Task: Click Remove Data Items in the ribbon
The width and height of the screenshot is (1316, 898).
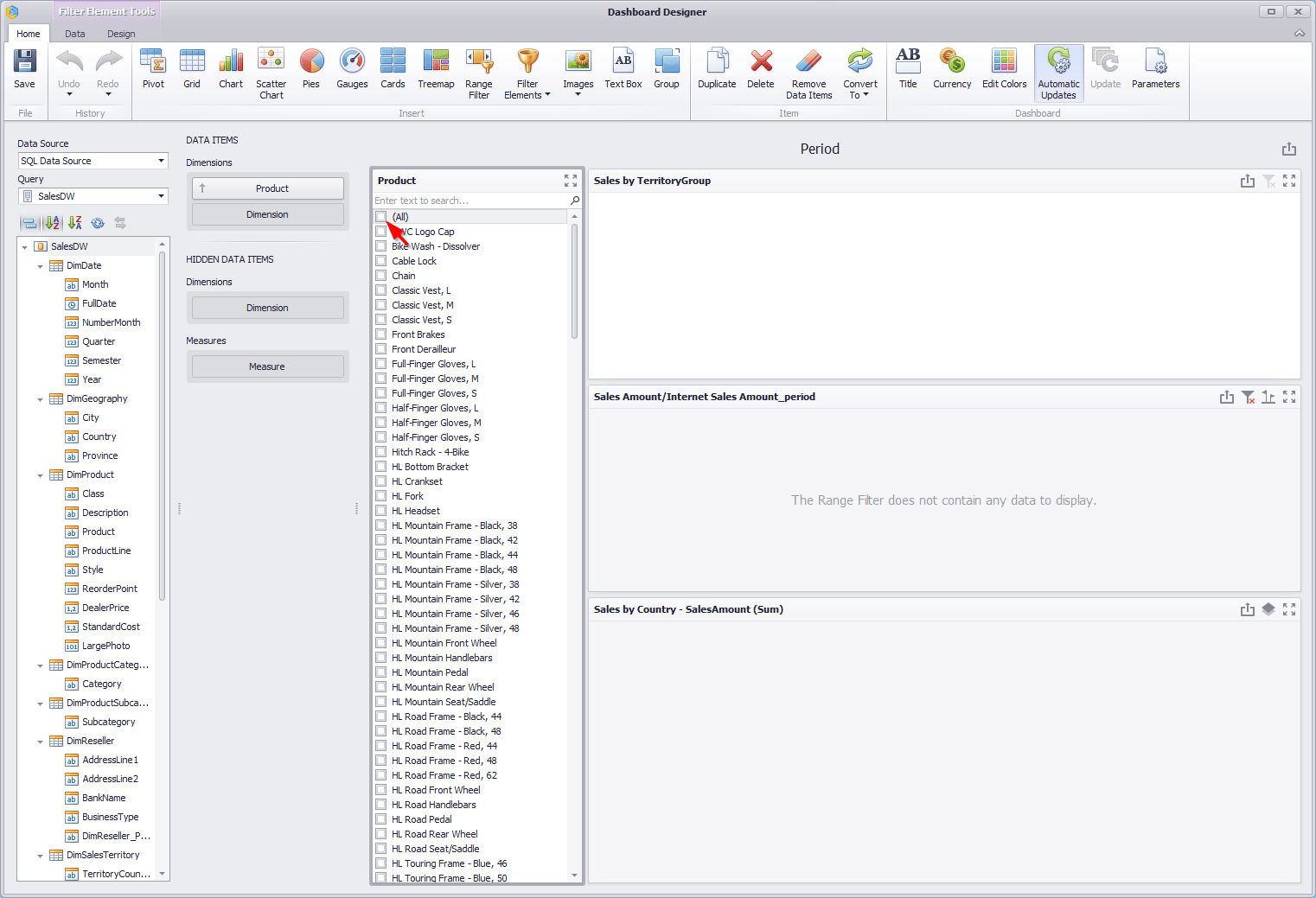Action: (x=809, y=73)
